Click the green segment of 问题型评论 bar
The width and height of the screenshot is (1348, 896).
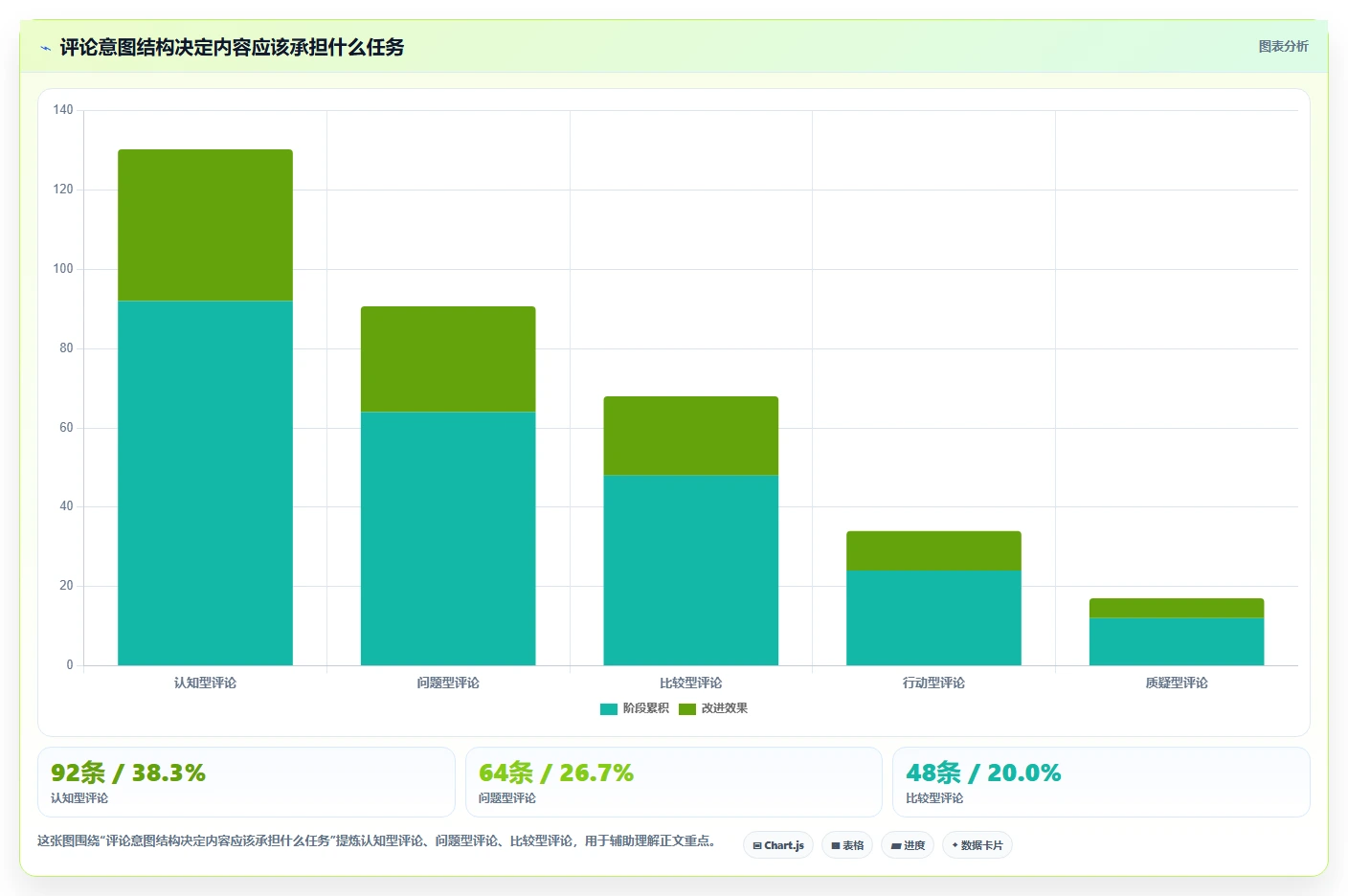448,359
